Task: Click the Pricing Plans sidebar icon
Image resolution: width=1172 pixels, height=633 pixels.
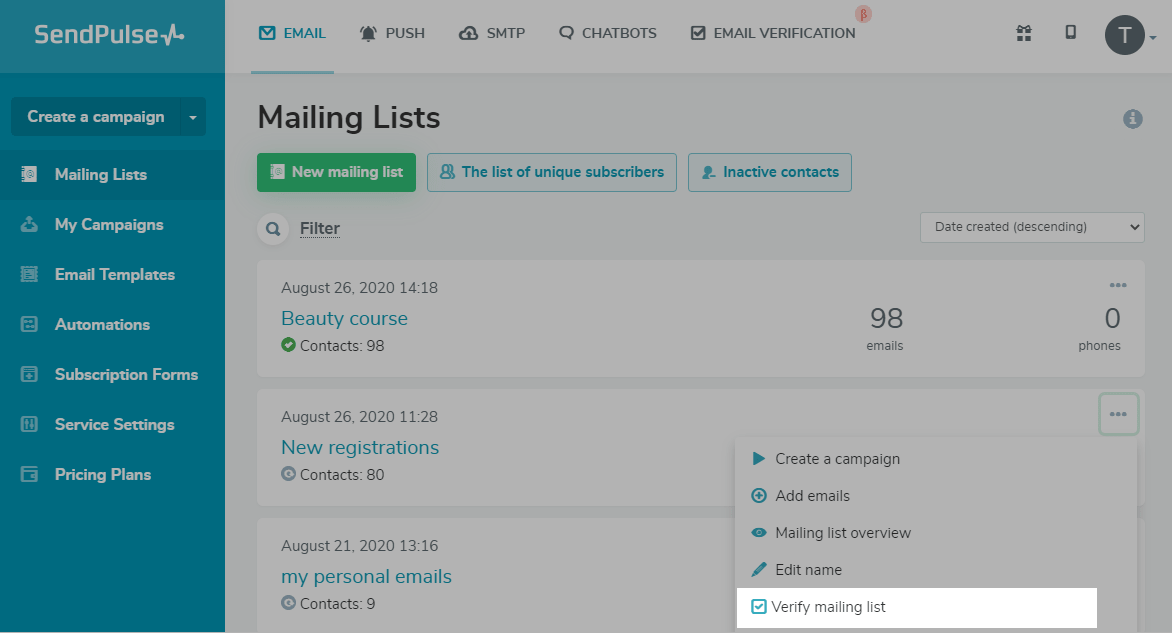Action: tap(29, 475)
